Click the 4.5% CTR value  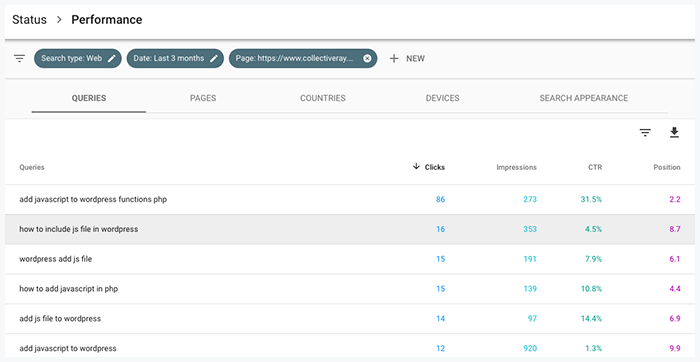click(x=593, y=229)
